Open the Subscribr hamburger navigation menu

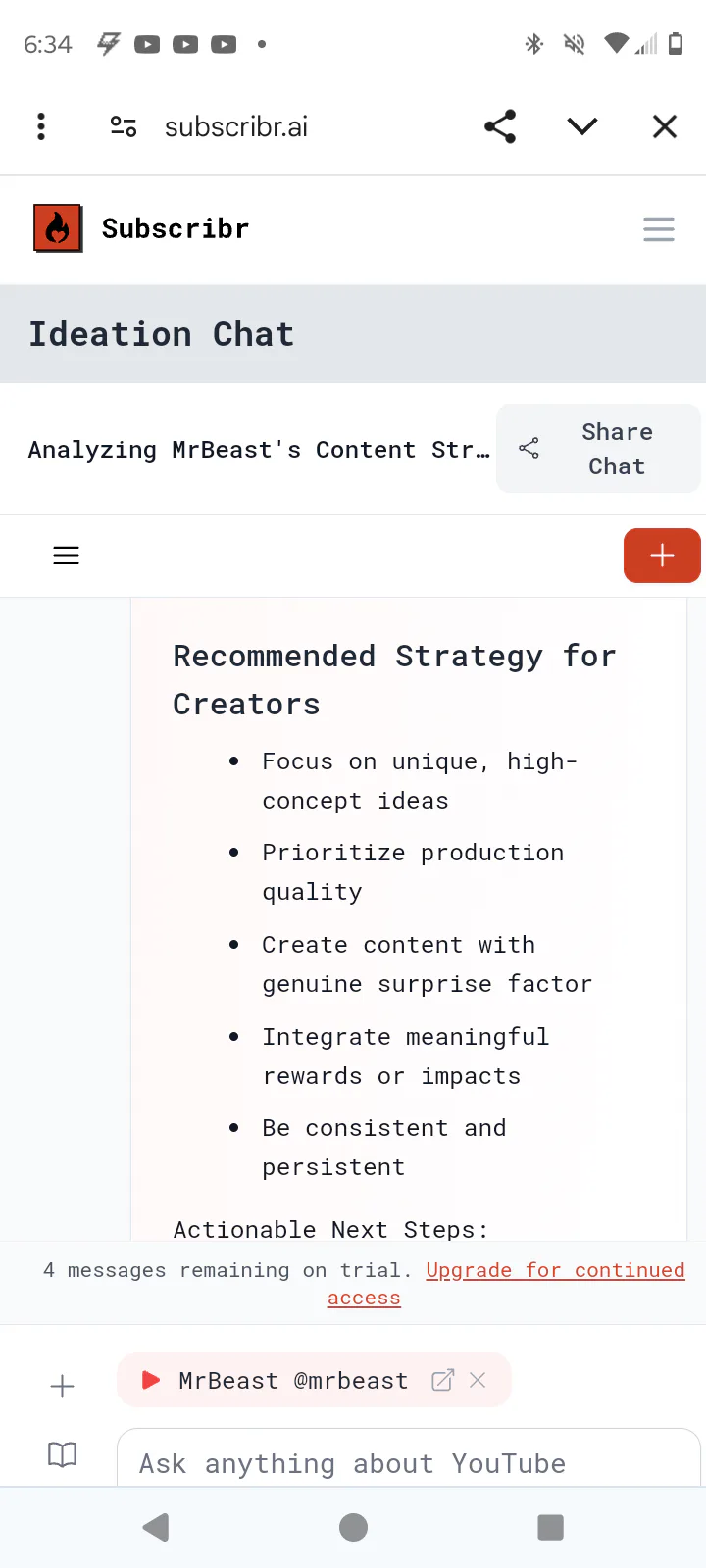click(658, 229)
